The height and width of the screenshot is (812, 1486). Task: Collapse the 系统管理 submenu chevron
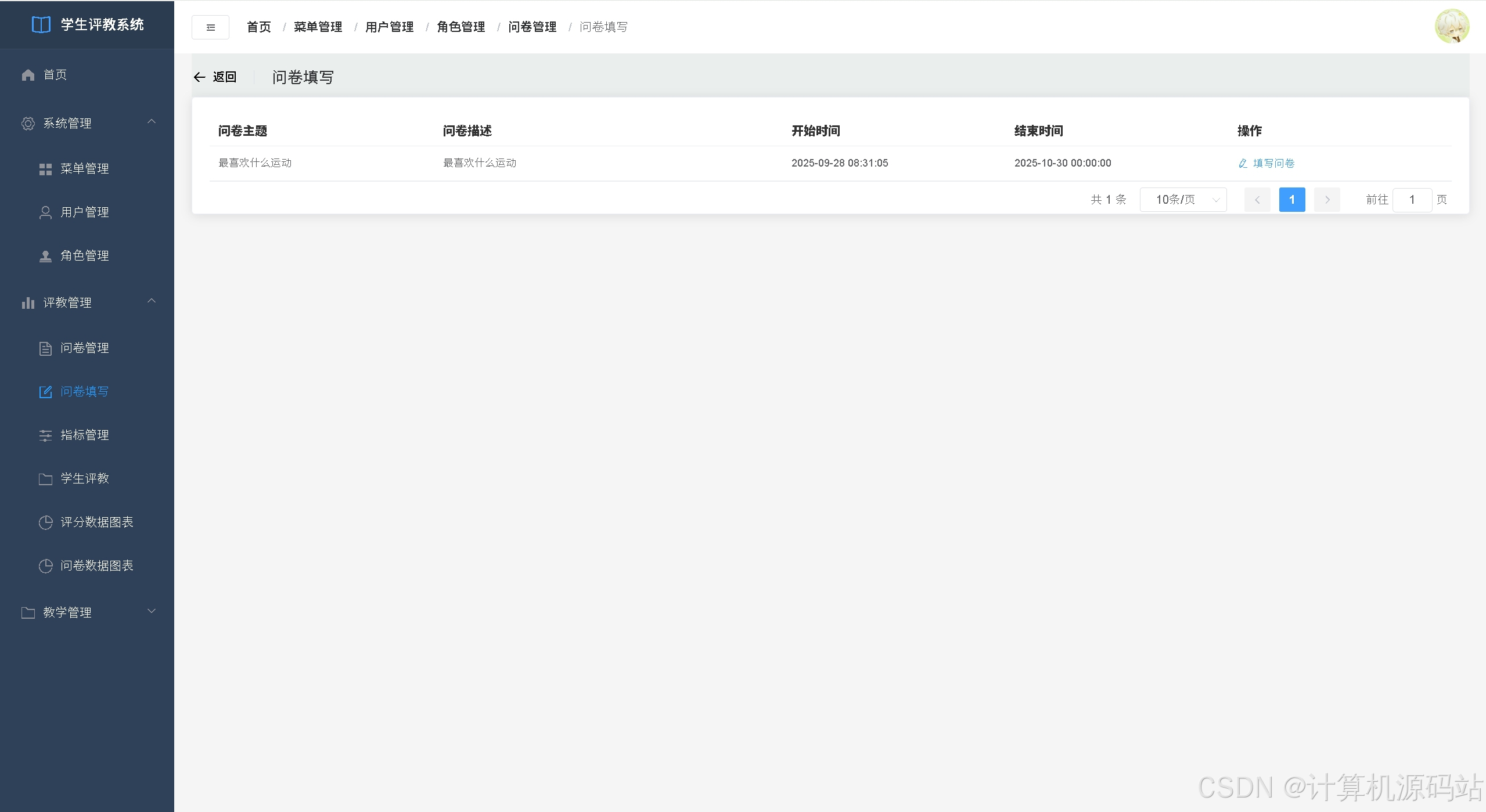point(152,121)
